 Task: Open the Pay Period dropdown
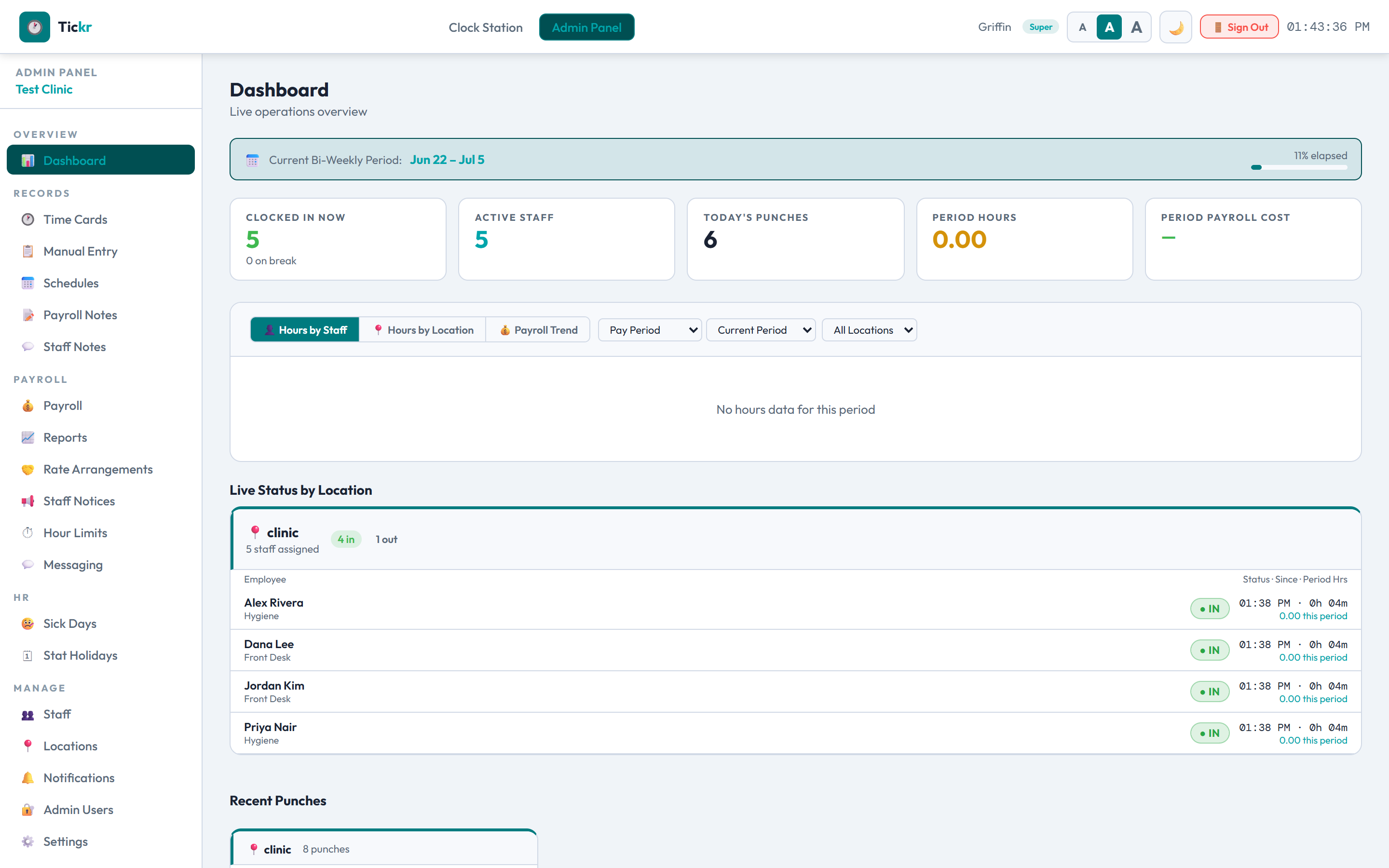click(650, 330)
